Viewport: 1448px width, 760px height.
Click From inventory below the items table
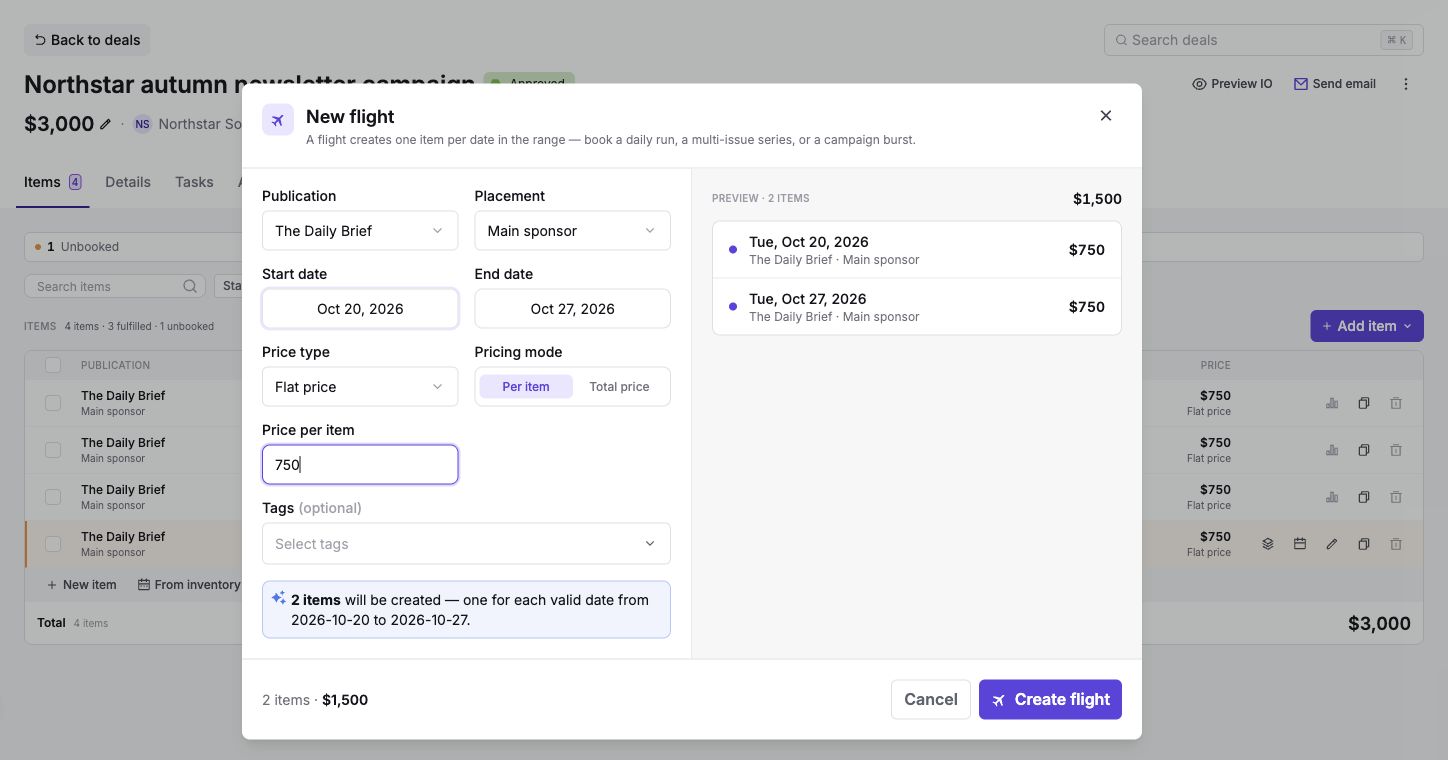coord(189,584)
